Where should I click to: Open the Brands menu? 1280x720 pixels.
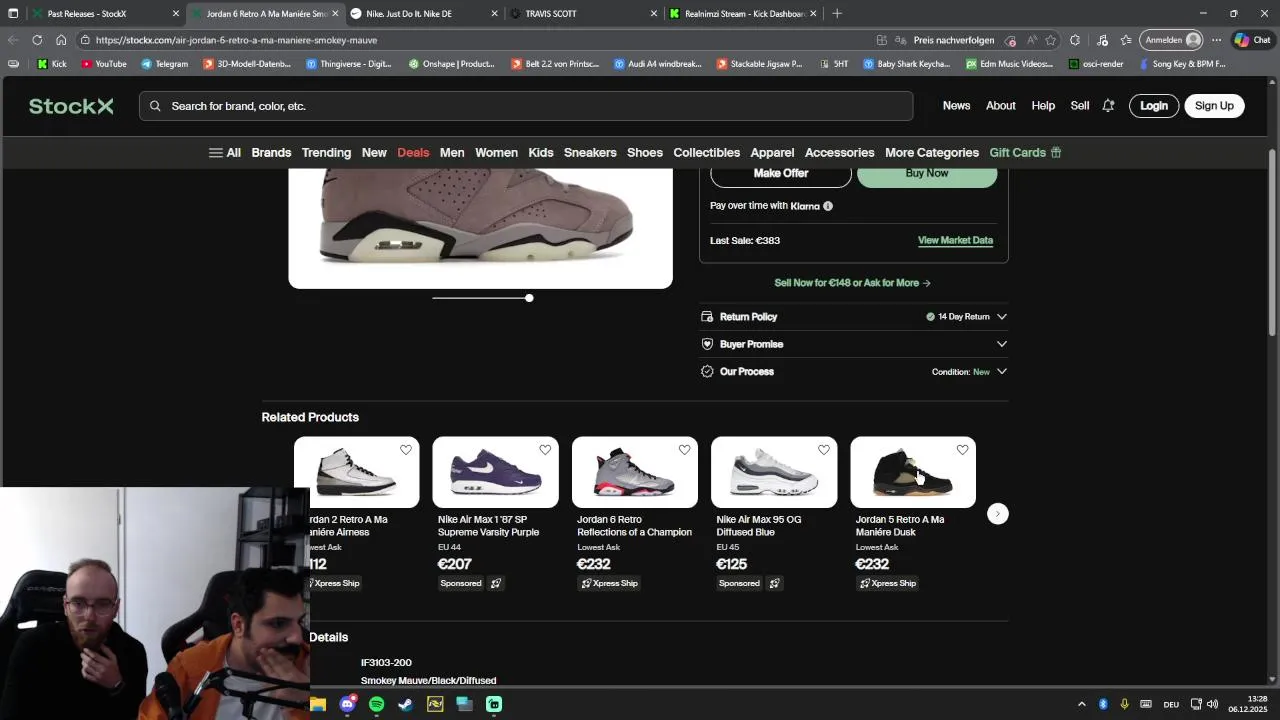(271, 153)
